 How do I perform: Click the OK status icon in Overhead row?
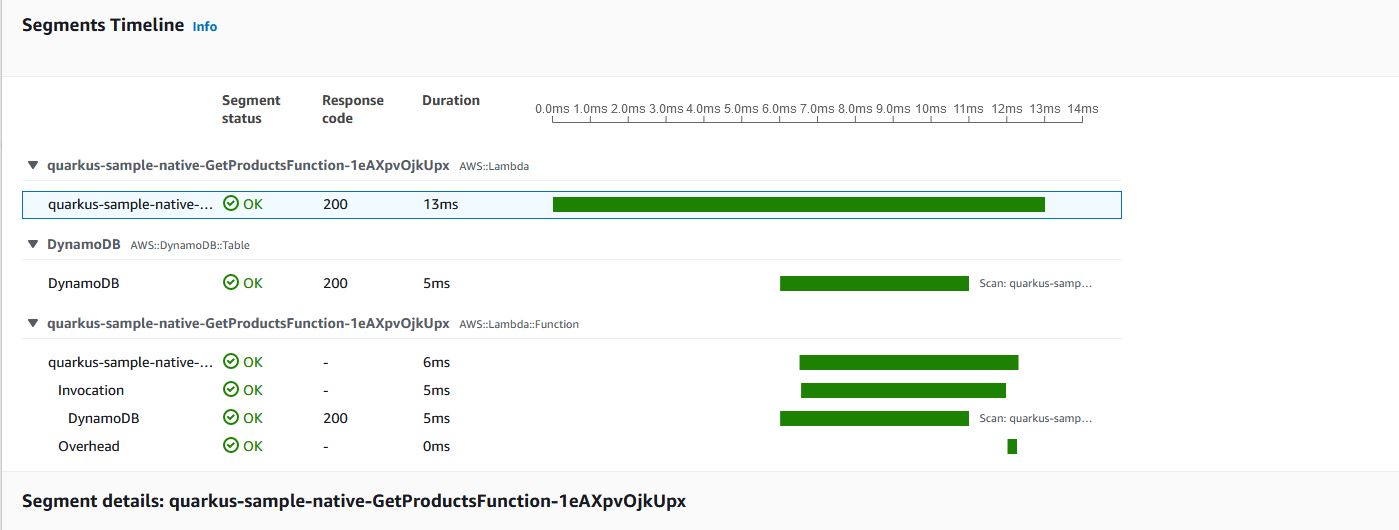coord(231,446)
